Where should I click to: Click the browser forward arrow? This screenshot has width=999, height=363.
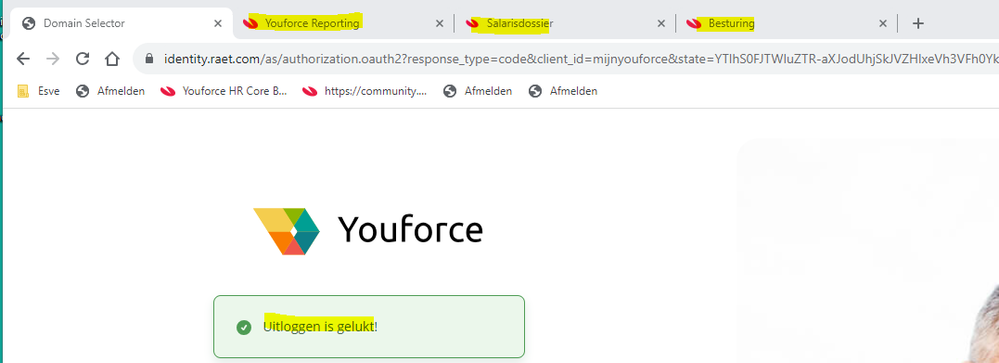(53, 59)
